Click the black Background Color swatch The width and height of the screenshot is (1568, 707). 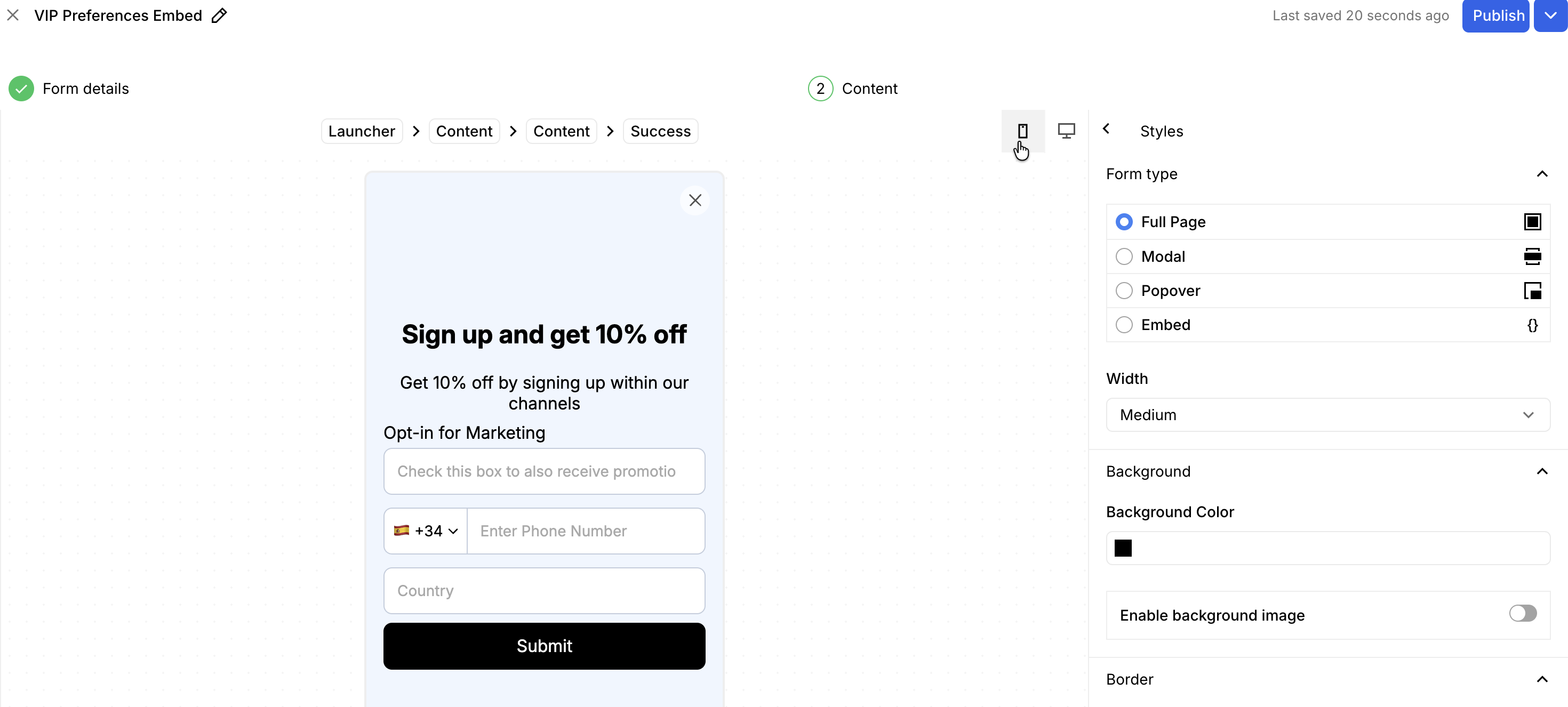coord(1123,548)
